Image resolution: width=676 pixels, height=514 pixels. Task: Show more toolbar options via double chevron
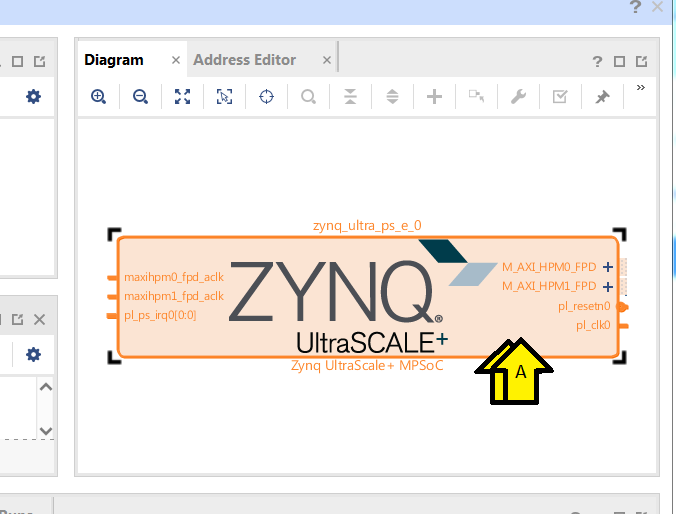pyautogui.click(x=641, y=88)
